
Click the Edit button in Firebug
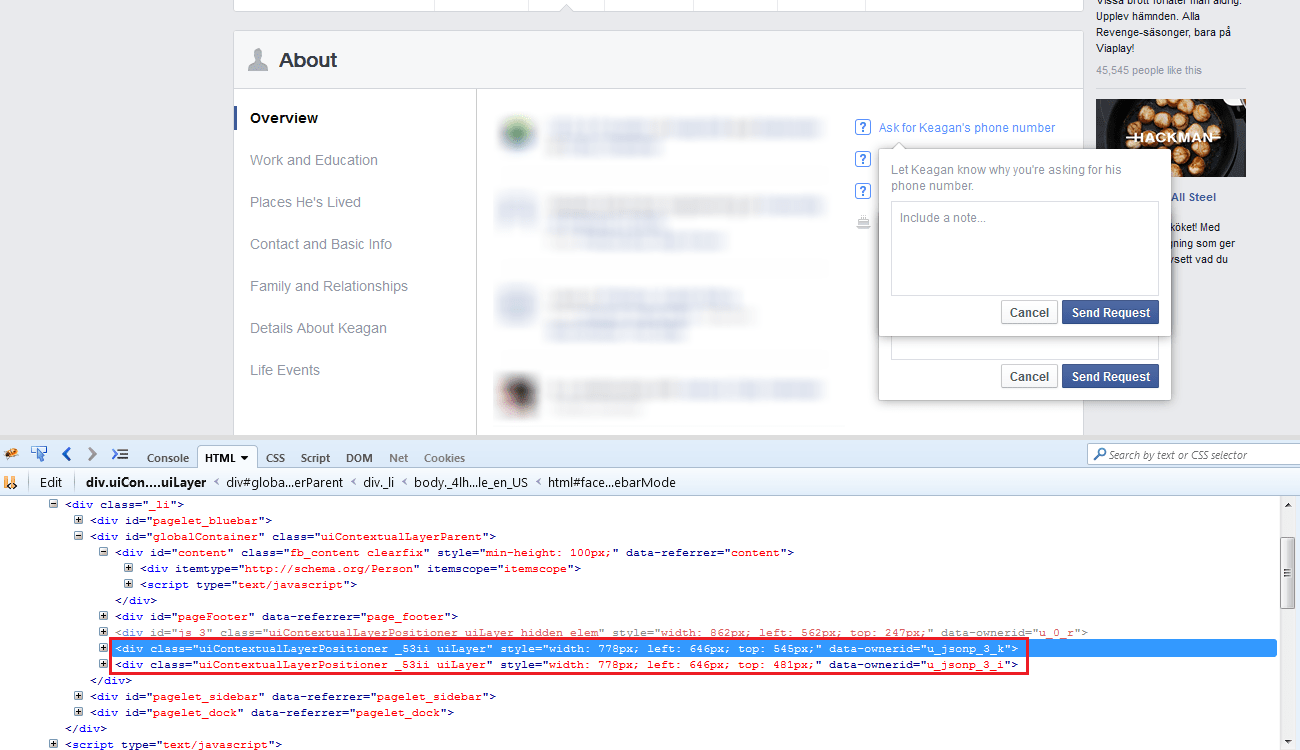point(50,482)
